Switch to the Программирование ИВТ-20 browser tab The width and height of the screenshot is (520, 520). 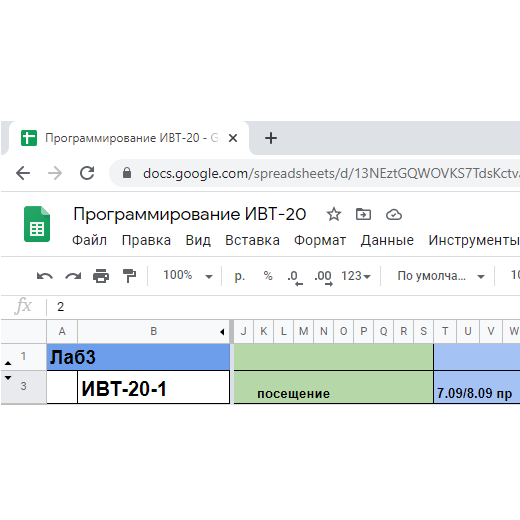point(129,138)
